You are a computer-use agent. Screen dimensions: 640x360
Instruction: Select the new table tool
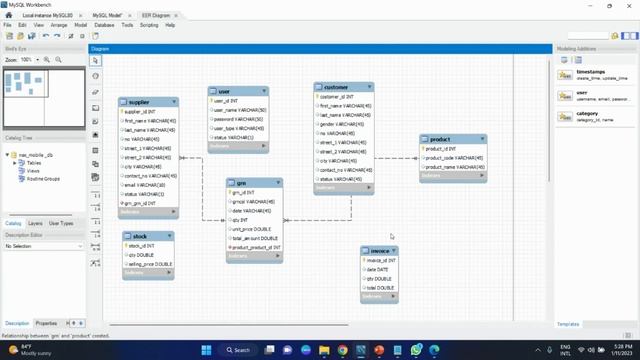(x=96, y=151)
